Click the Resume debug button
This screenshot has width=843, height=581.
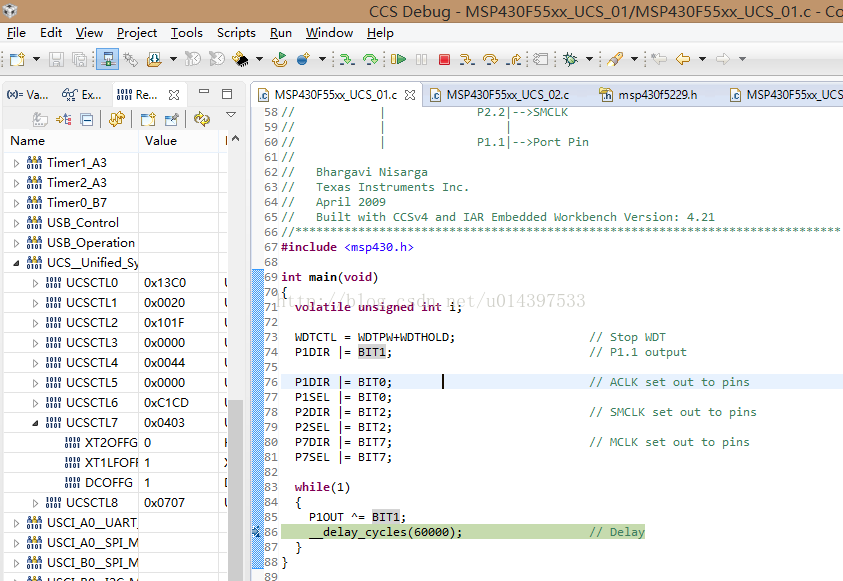(398, 60)
